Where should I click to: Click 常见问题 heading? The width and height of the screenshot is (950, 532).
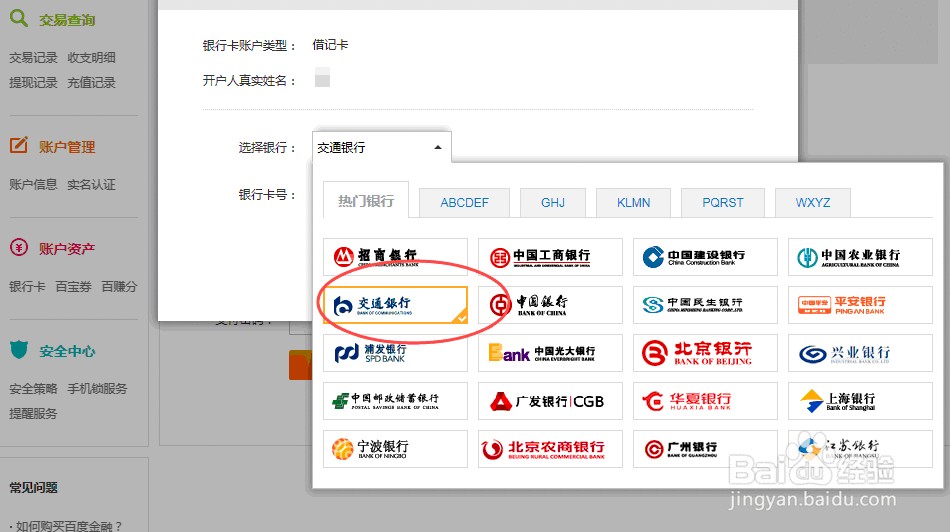33,487
